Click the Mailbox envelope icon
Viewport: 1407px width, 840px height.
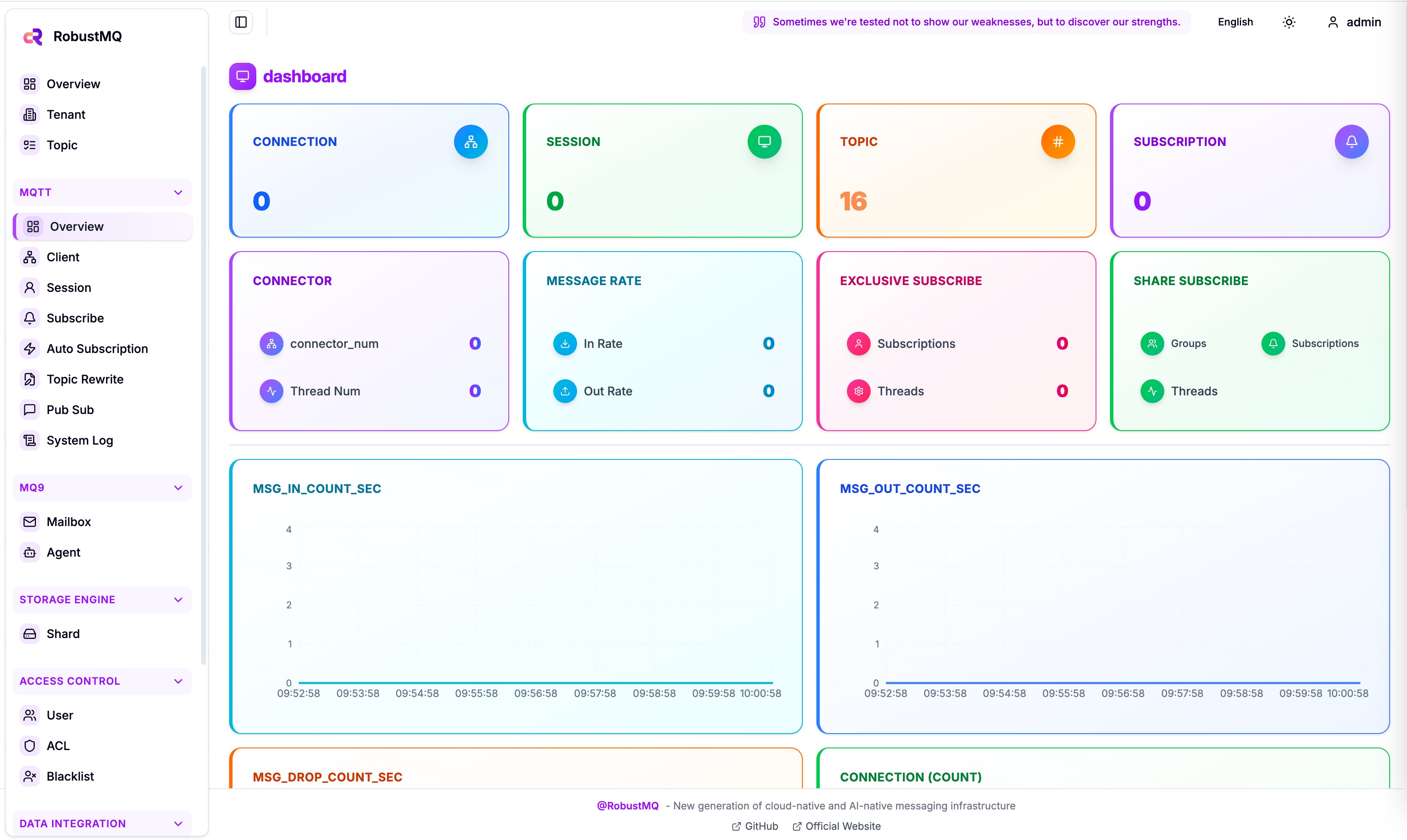click(x=30, y=522)
